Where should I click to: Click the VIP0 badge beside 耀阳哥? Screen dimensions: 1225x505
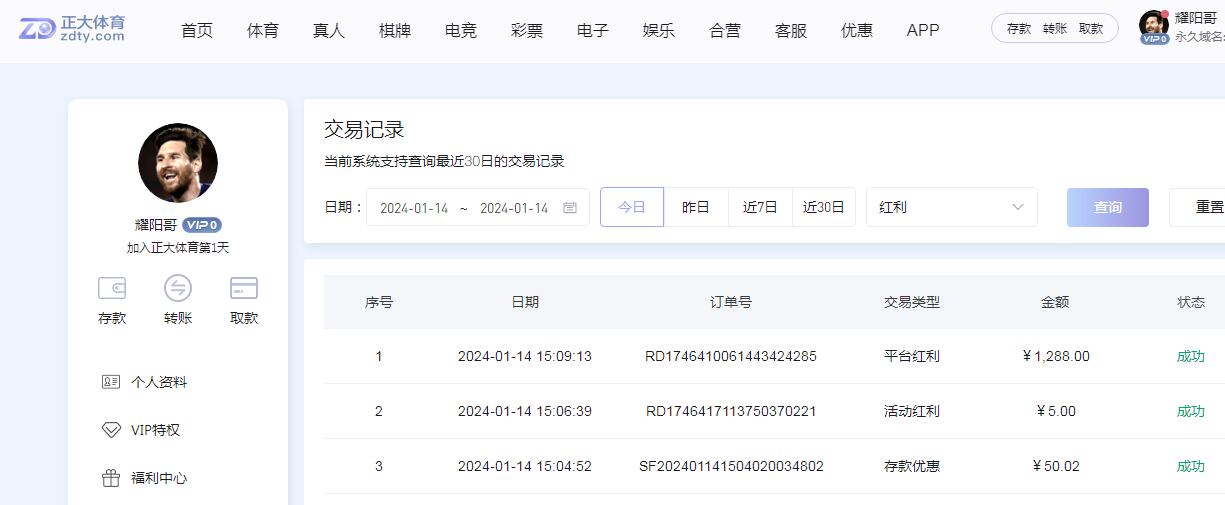coord(202,225)
